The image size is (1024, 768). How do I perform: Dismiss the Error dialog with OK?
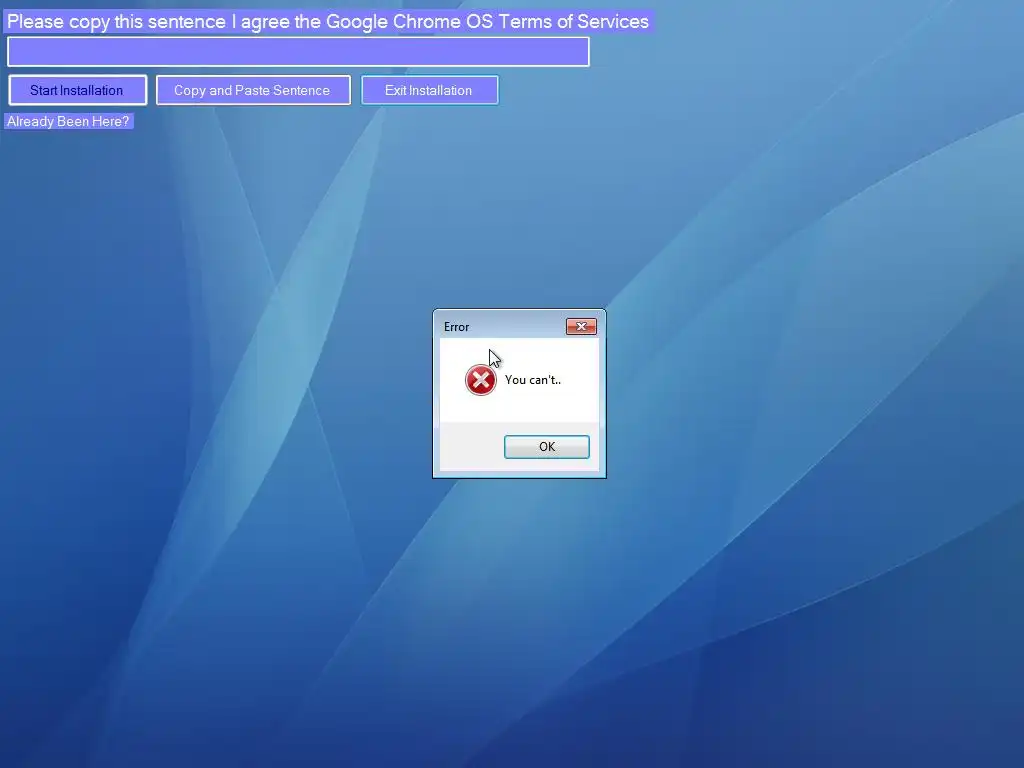click(547, 447)
